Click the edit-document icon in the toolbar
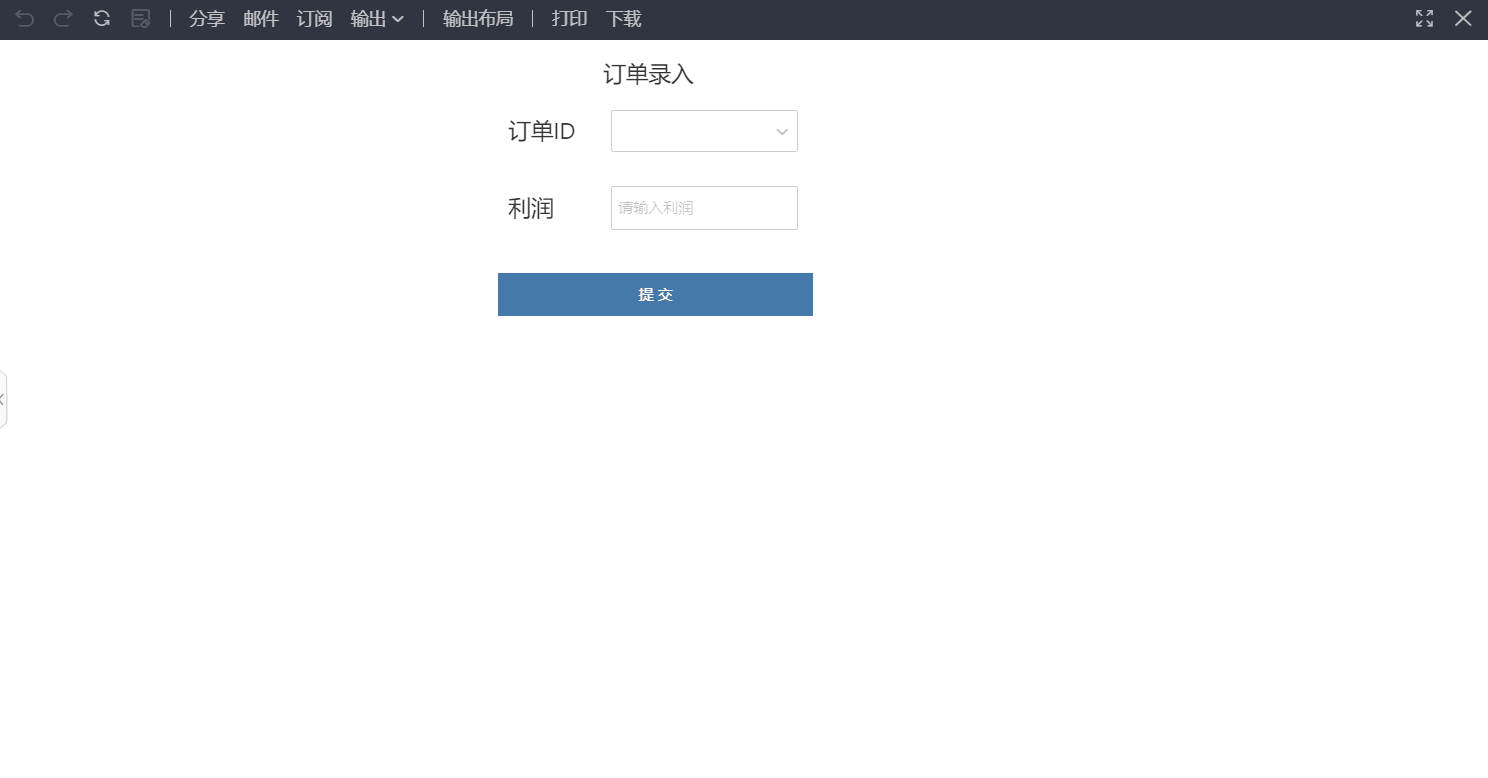Screen dimensions: 1488x778 141,19
